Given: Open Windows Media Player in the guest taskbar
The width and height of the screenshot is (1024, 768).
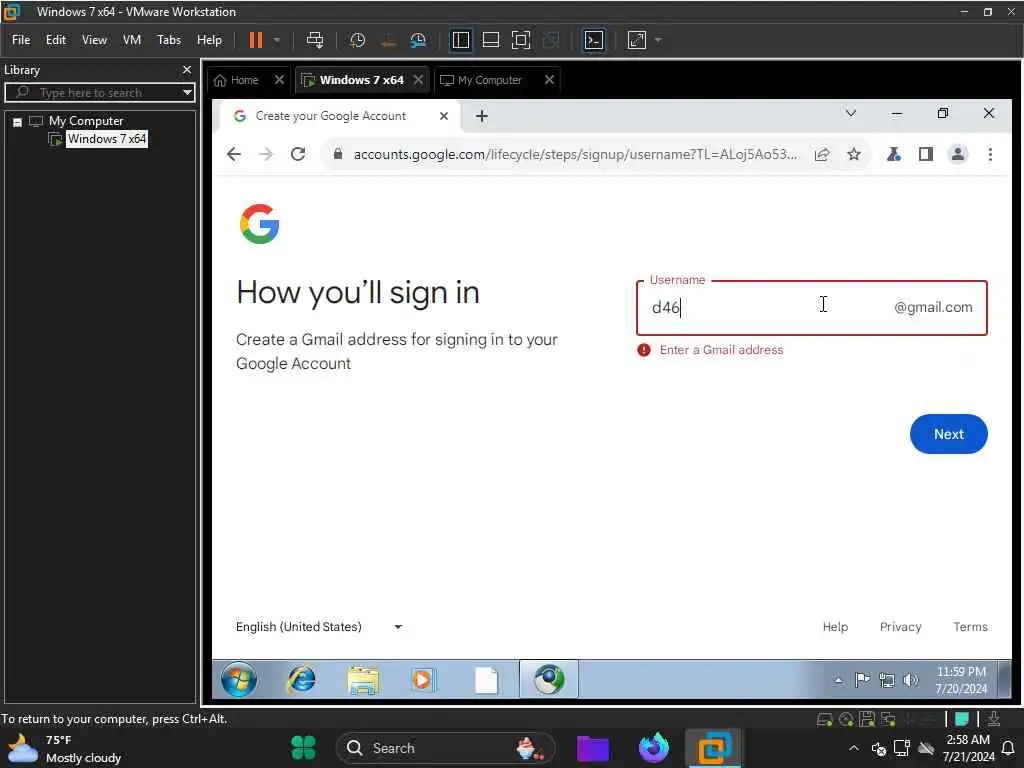Looking at the screenshot, I should click(x=423, y=680).
